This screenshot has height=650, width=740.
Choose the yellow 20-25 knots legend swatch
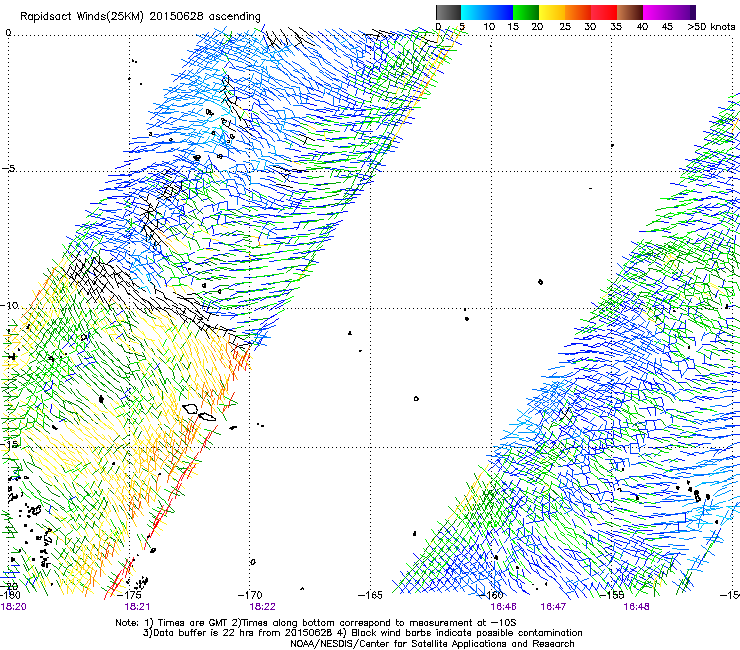pyautogui.click(x=552, y=12)
